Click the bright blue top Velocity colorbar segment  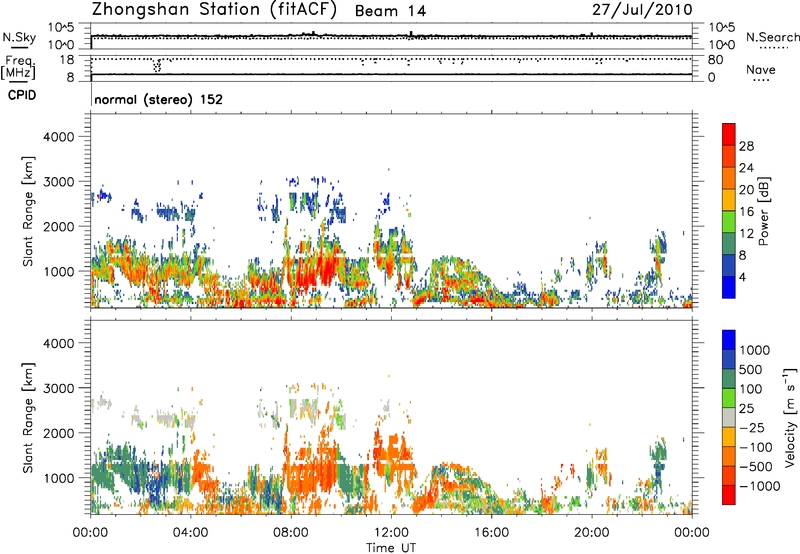coord(729,340)
